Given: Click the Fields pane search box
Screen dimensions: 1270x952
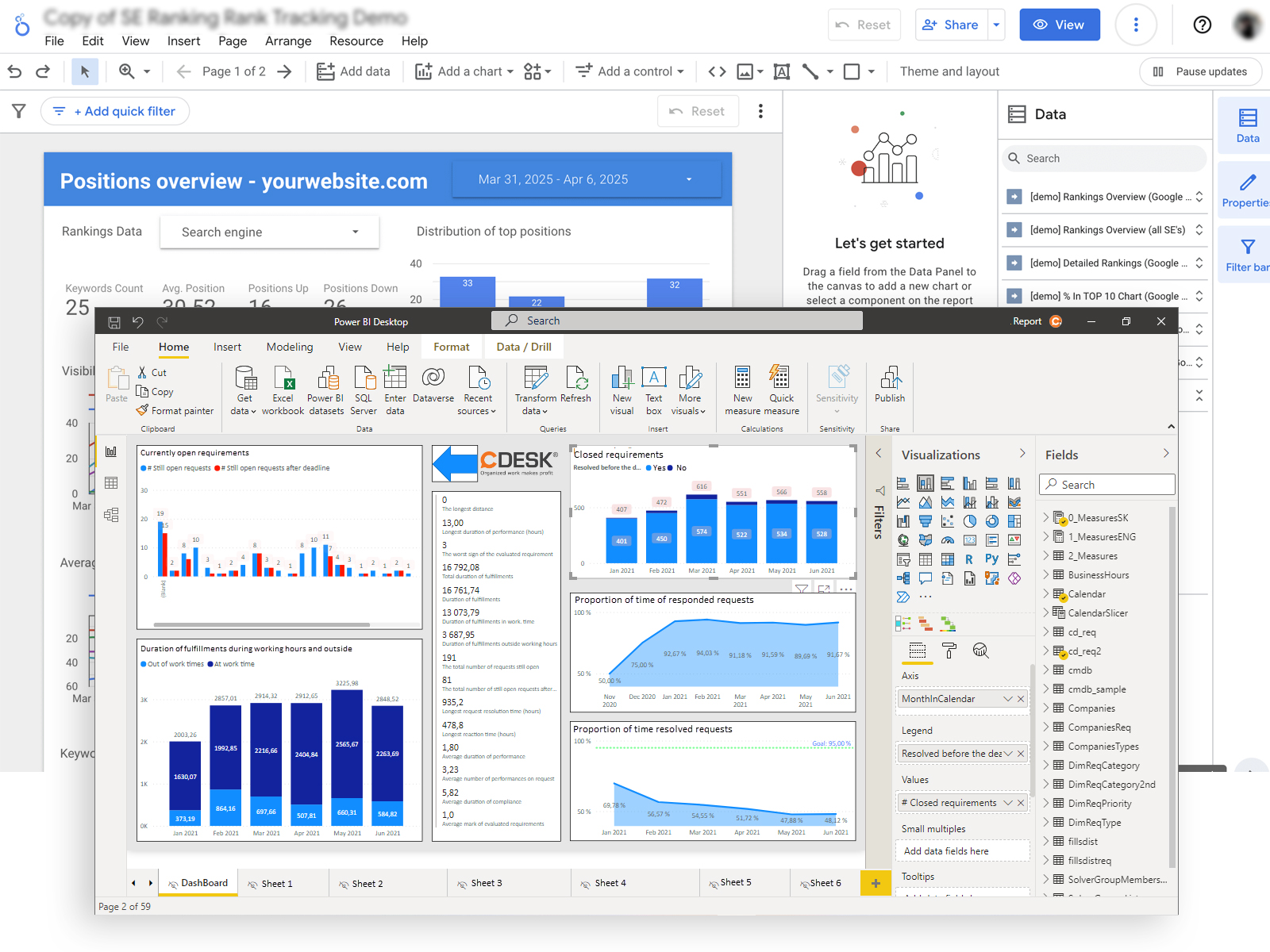Looking at the screenshot, I should (x=1106, y=484).
